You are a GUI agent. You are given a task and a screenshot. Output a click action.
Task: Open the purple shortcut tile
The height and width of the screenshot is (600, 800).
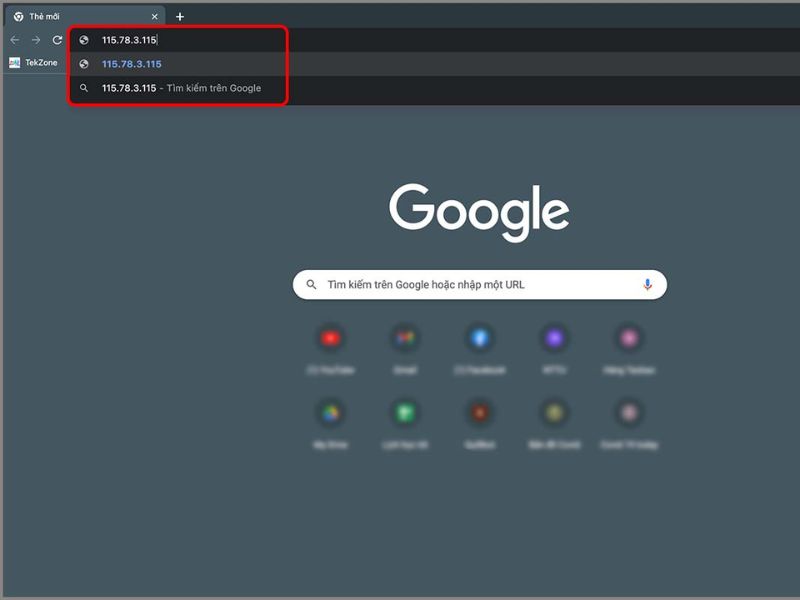[x=555, y=349]
